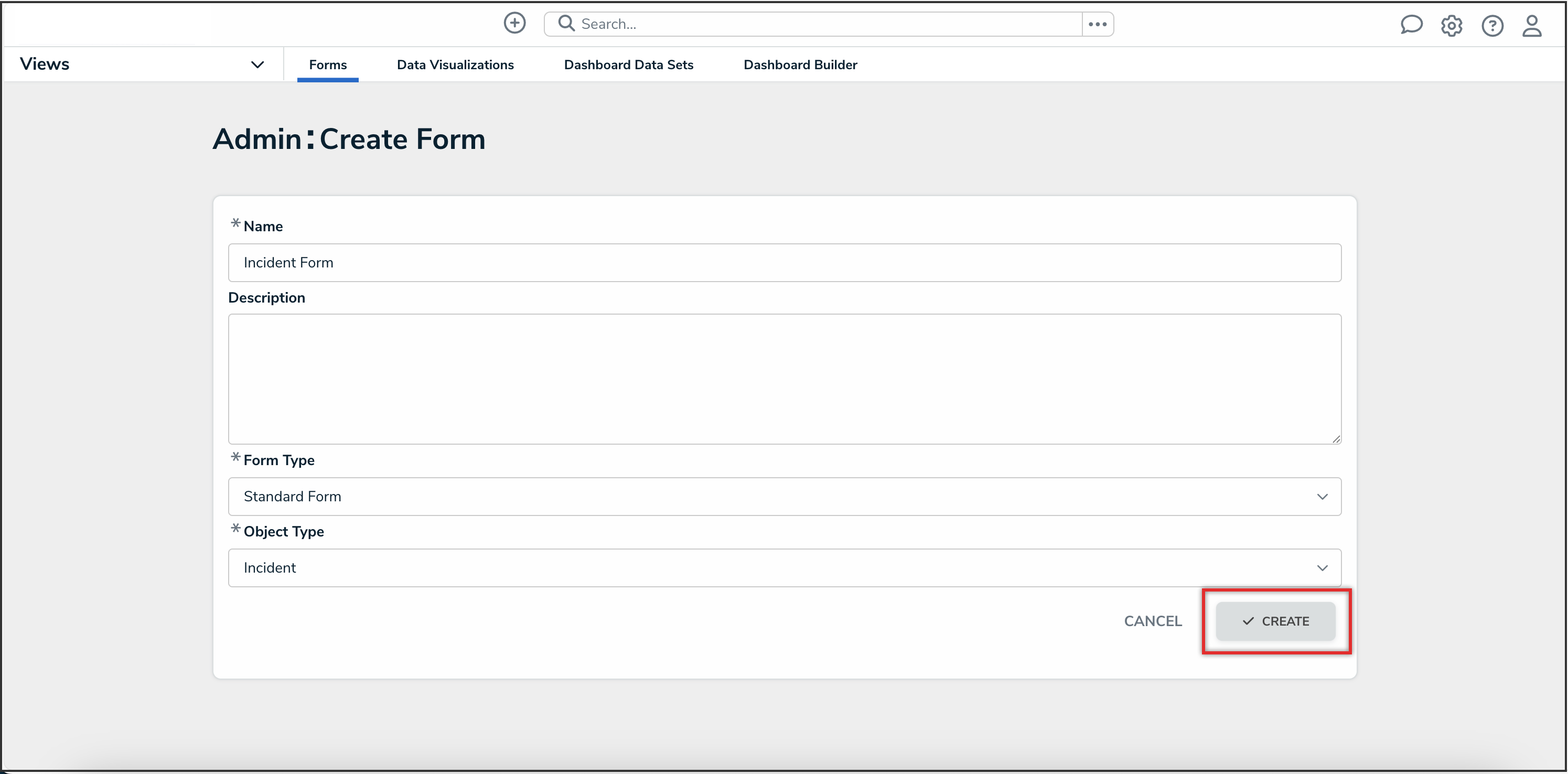Open the search options ellipsis menu
This screenshot has width=1568, height=774.
pyautogui.click(x=1098, y=24)
